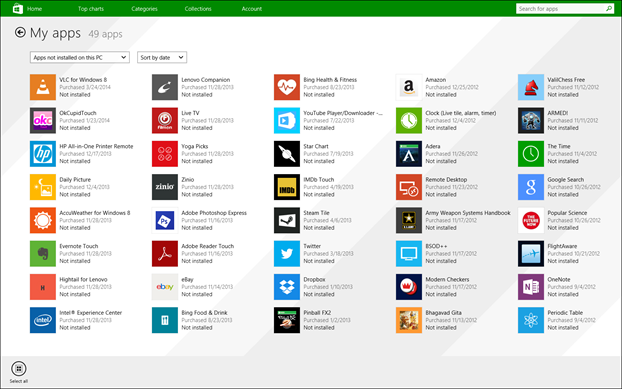Image resolution: width=622 pixels, height=389 pixels.
Task: Select the Intel Experience Center icon
Action: [x=43, y=320]
